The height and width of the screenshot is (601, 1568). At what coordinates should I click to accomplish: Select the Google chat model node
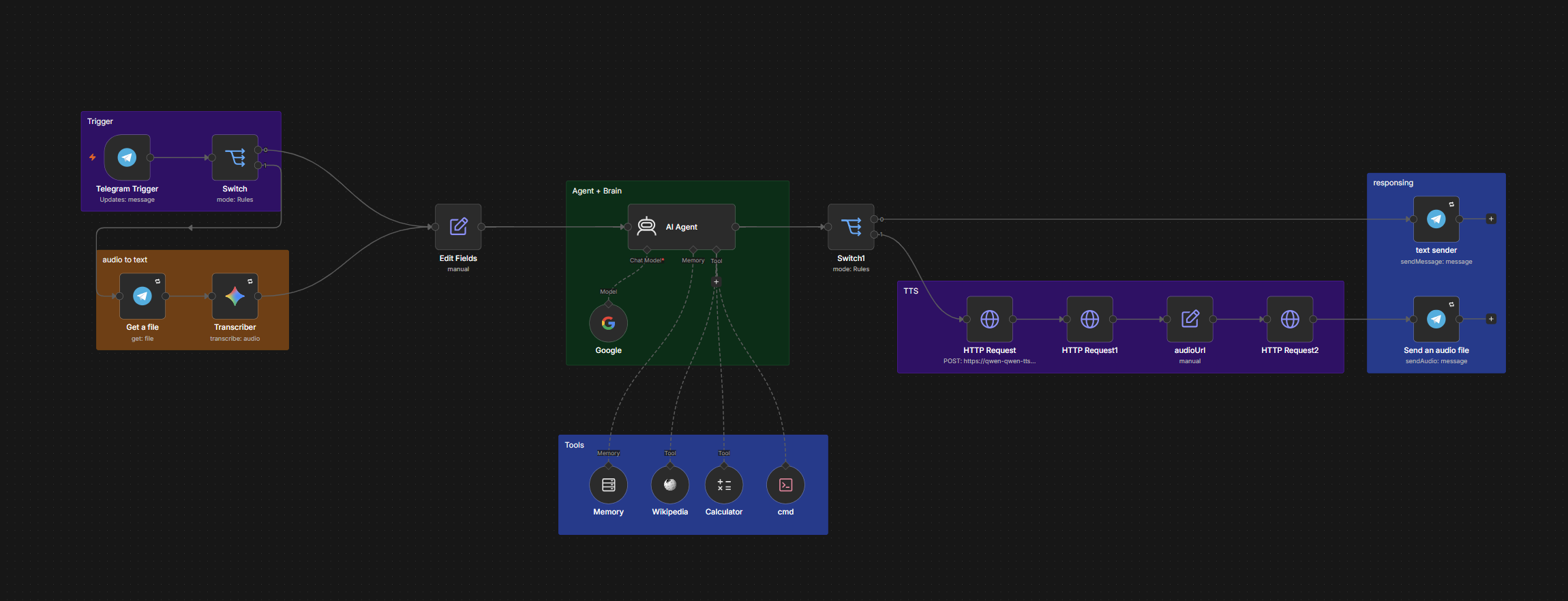click(x=608, y=323)
